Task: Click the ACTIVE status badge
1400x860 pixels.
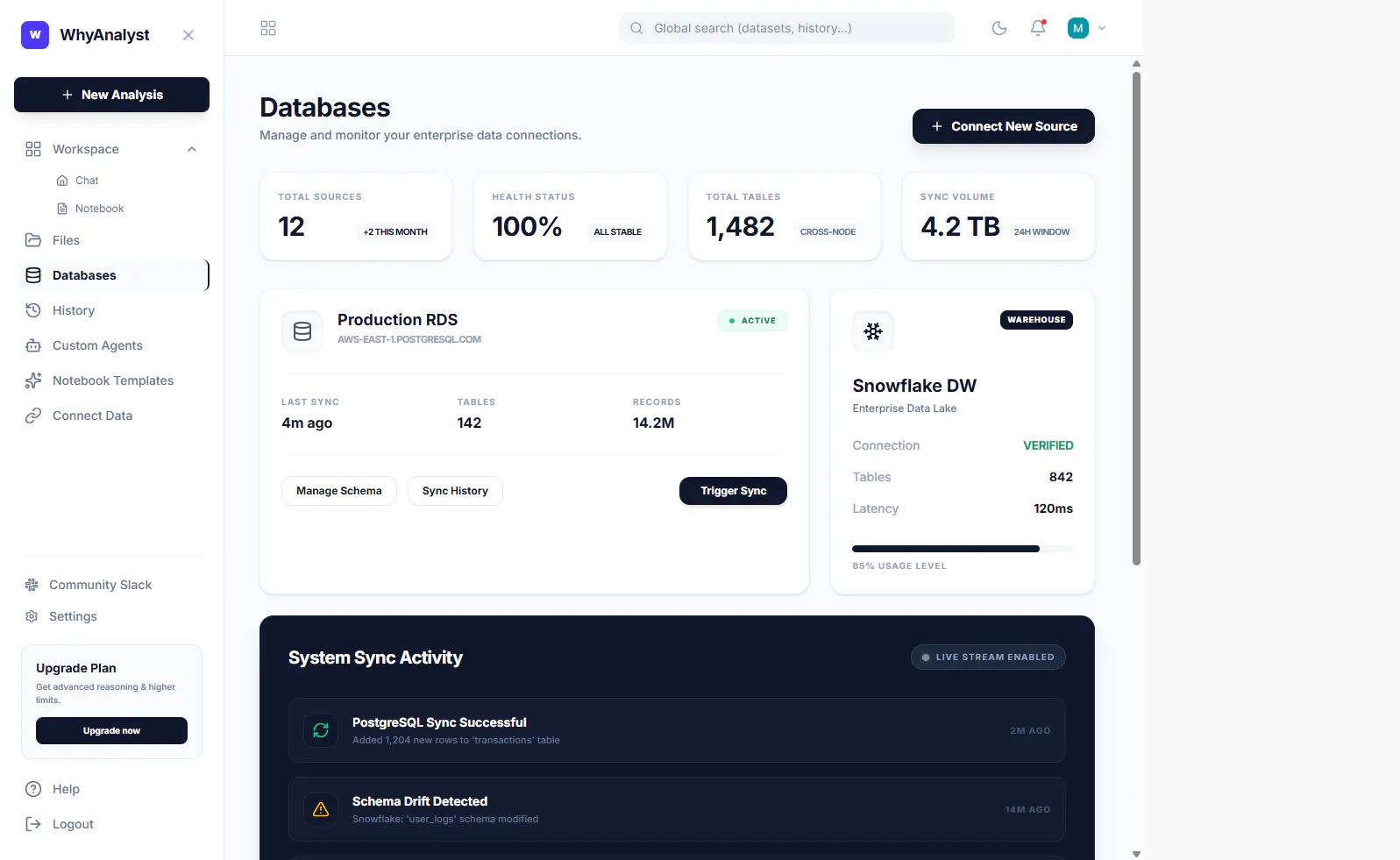Action: [752, 321]
